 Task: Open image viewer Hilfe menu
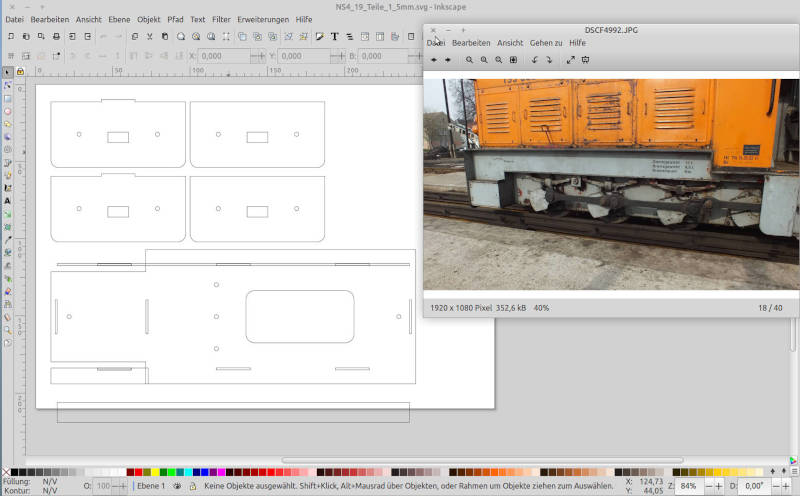pyautogui.click(x=577, y=43)
